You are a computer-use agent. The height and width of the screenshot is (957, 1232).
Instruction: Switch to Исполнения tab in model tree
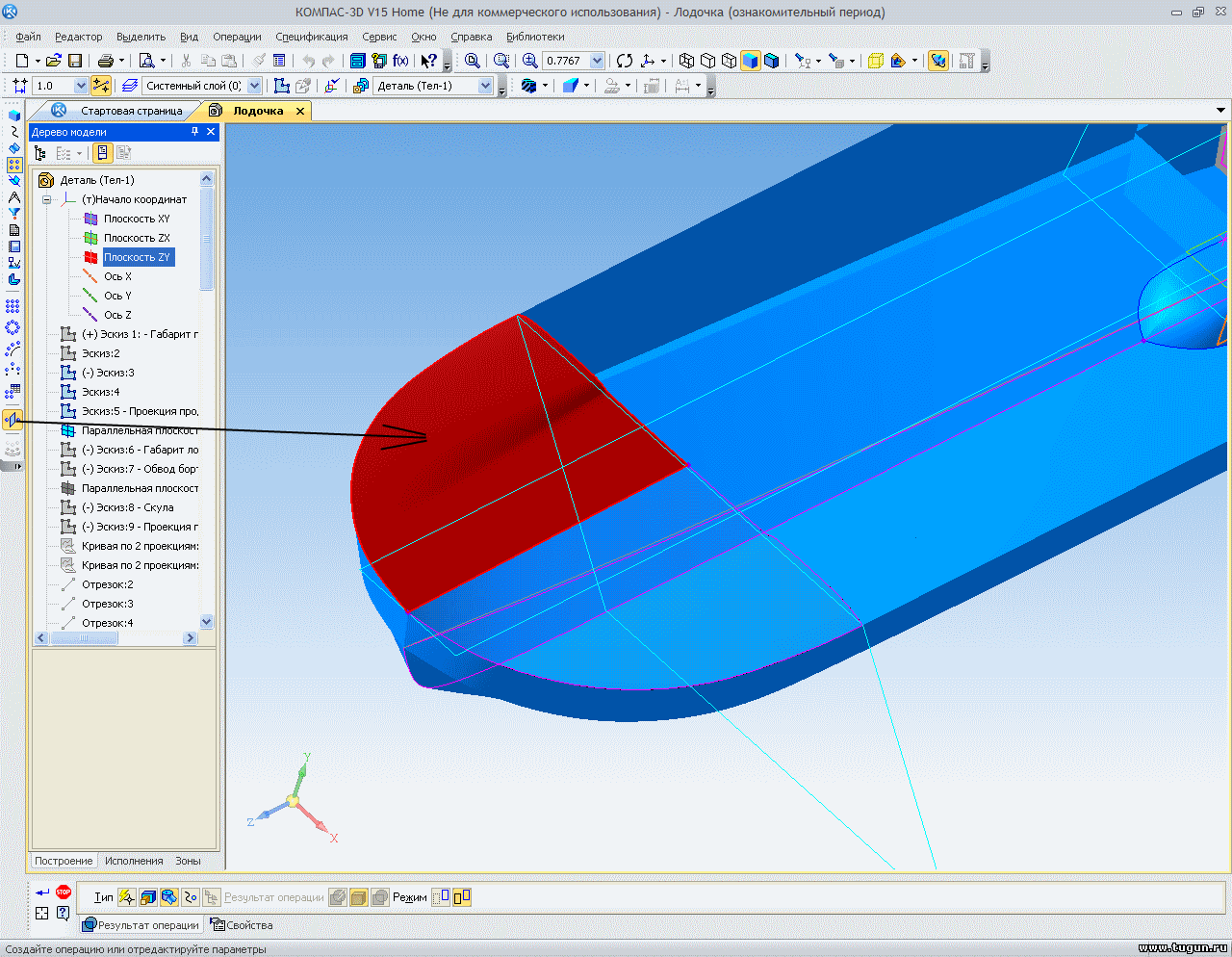(134, 861)
